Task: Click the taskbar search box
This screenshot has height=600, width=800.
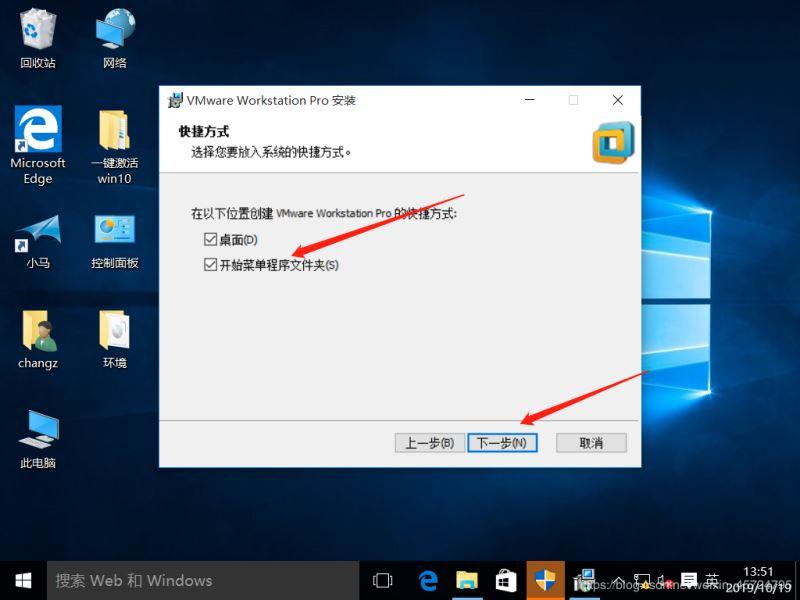Action: coord(200,580)
